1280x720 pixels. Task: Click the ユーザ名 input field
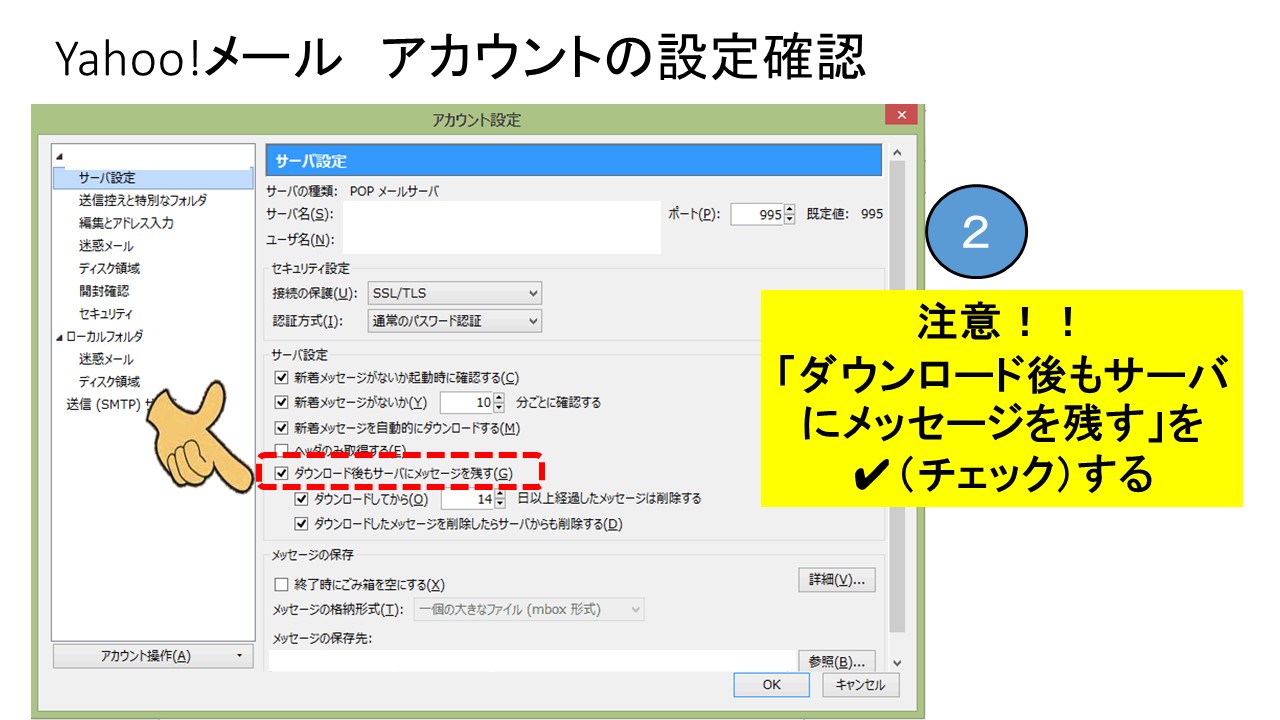501,240
